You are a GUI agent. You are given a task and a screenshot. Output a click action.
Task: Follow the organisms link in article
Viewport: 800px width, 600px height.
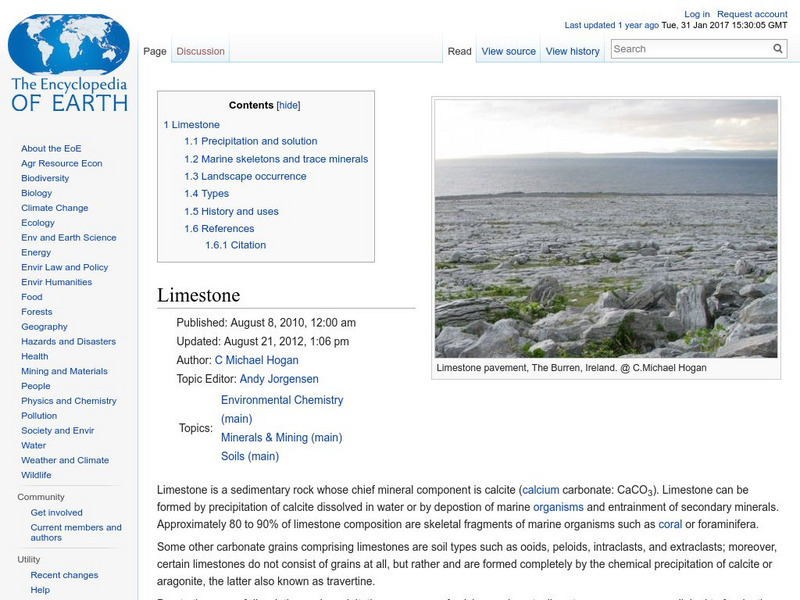[x=558, y=507]
